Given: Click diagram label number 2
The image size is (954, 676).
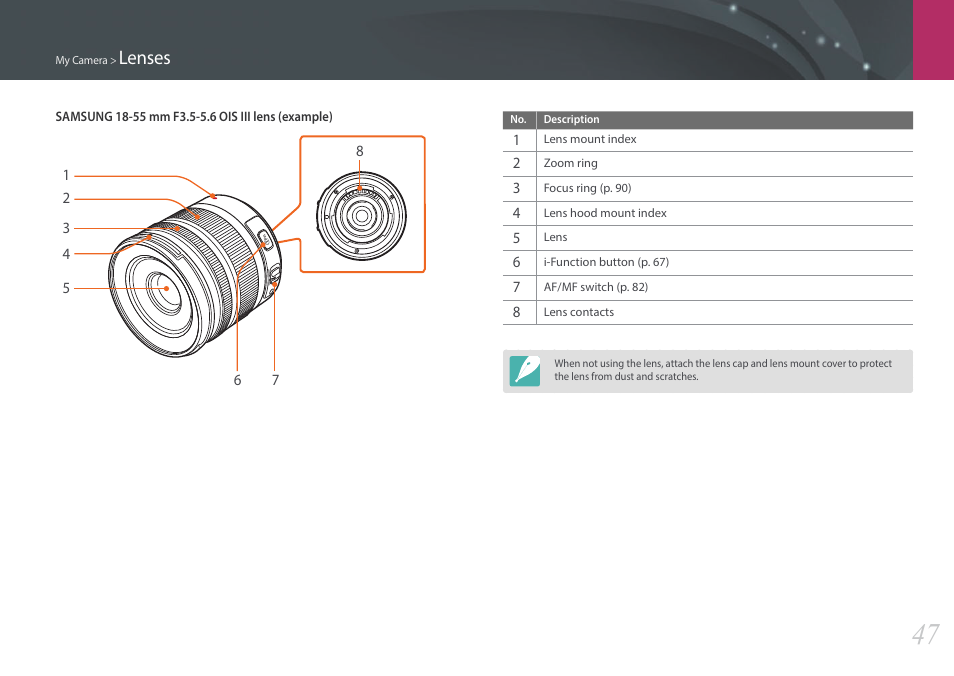Looking at the screenshot, I should click(66, 198).
